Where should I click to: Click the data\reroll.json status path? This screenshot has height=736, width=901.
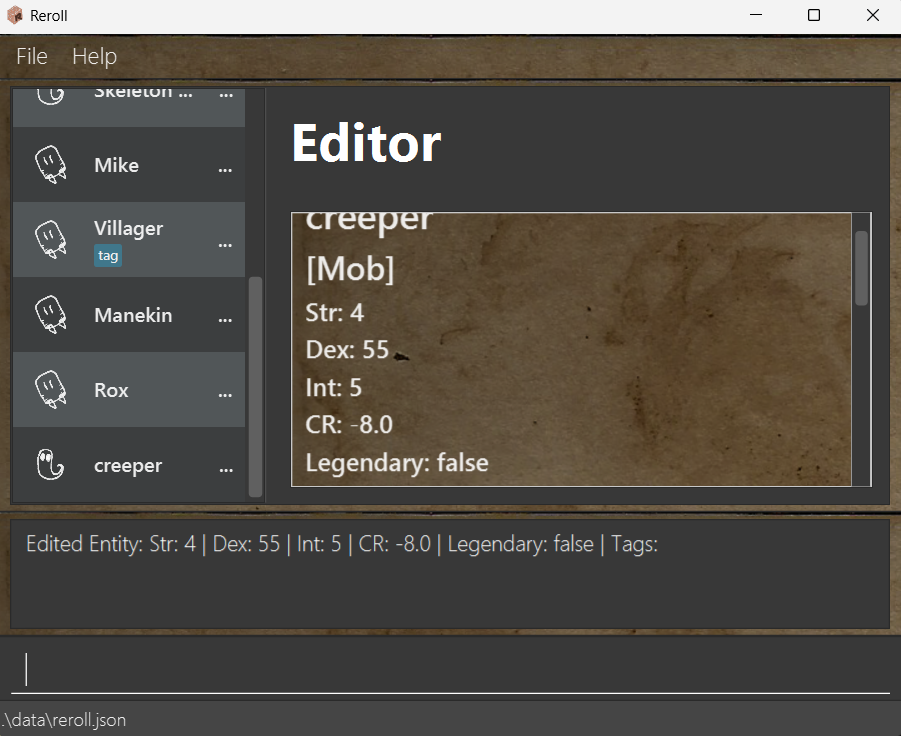click(x=64, y=720)
